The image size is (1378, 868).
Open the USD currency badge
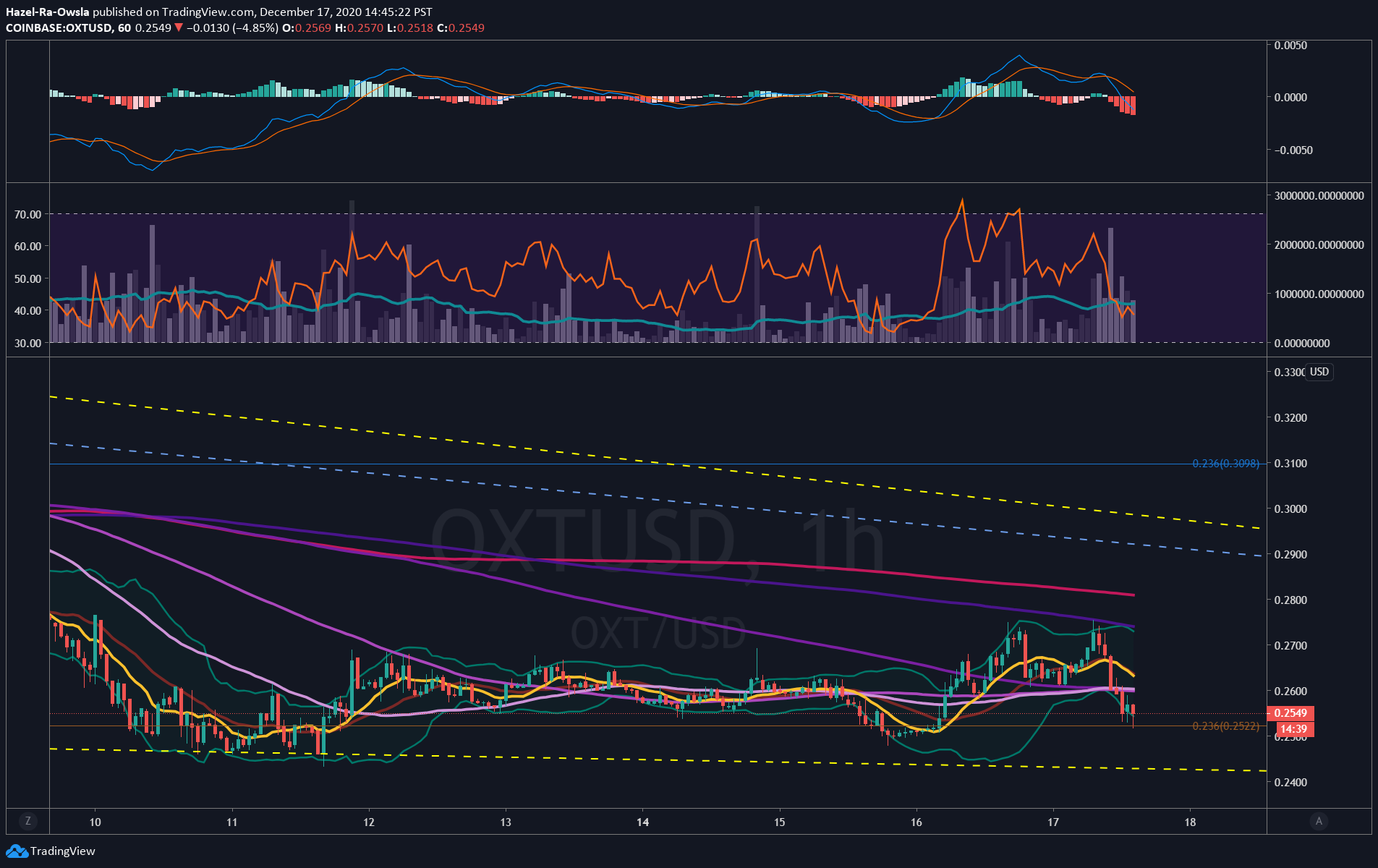[x=1319, y=372]
